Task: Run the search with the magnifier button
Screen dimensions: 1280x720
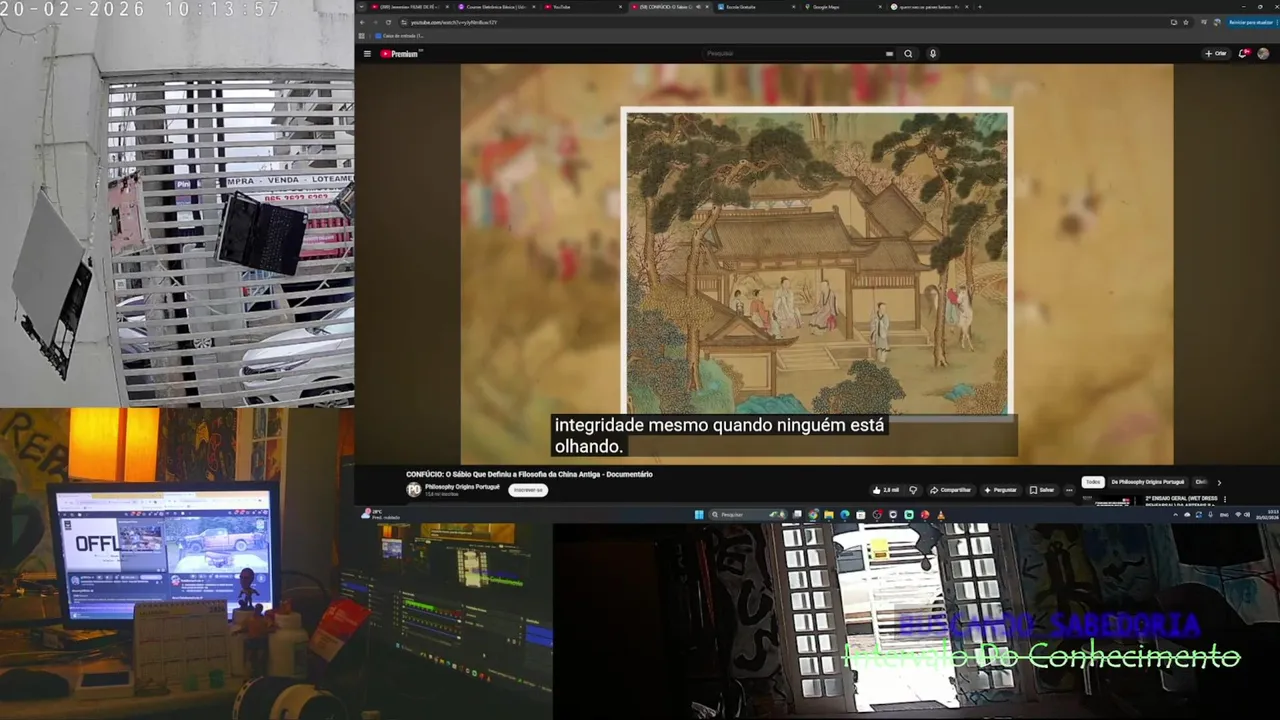Action: [x=908, y=54]
